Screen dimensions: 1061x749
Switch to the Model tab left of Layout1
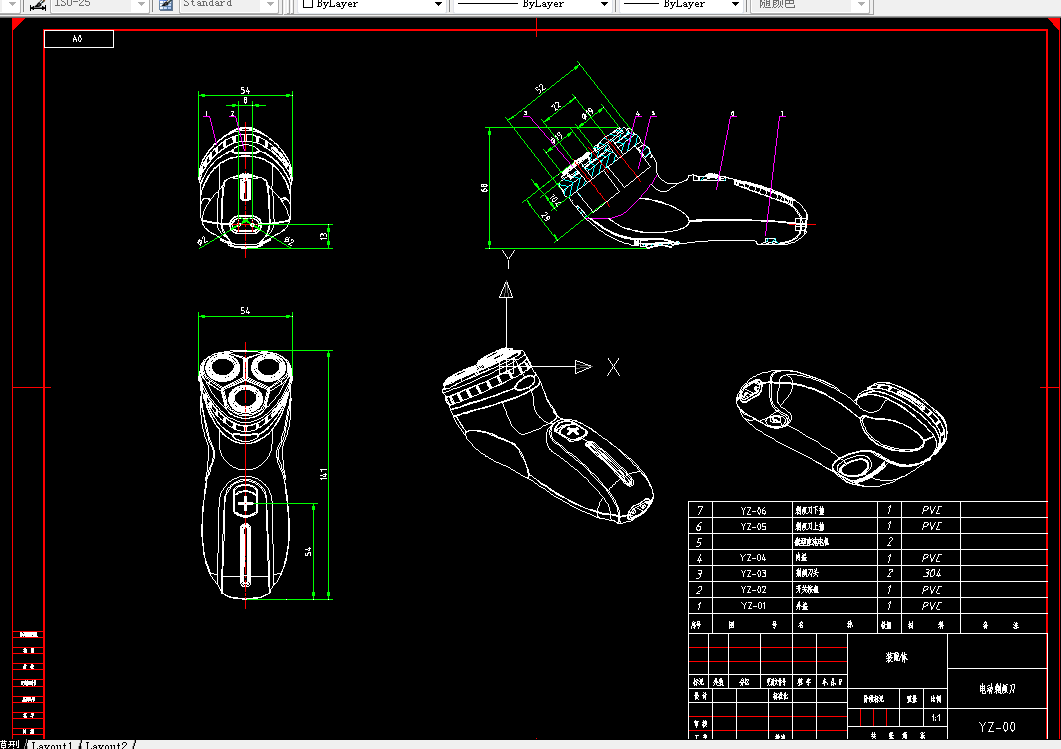(11, 745)
